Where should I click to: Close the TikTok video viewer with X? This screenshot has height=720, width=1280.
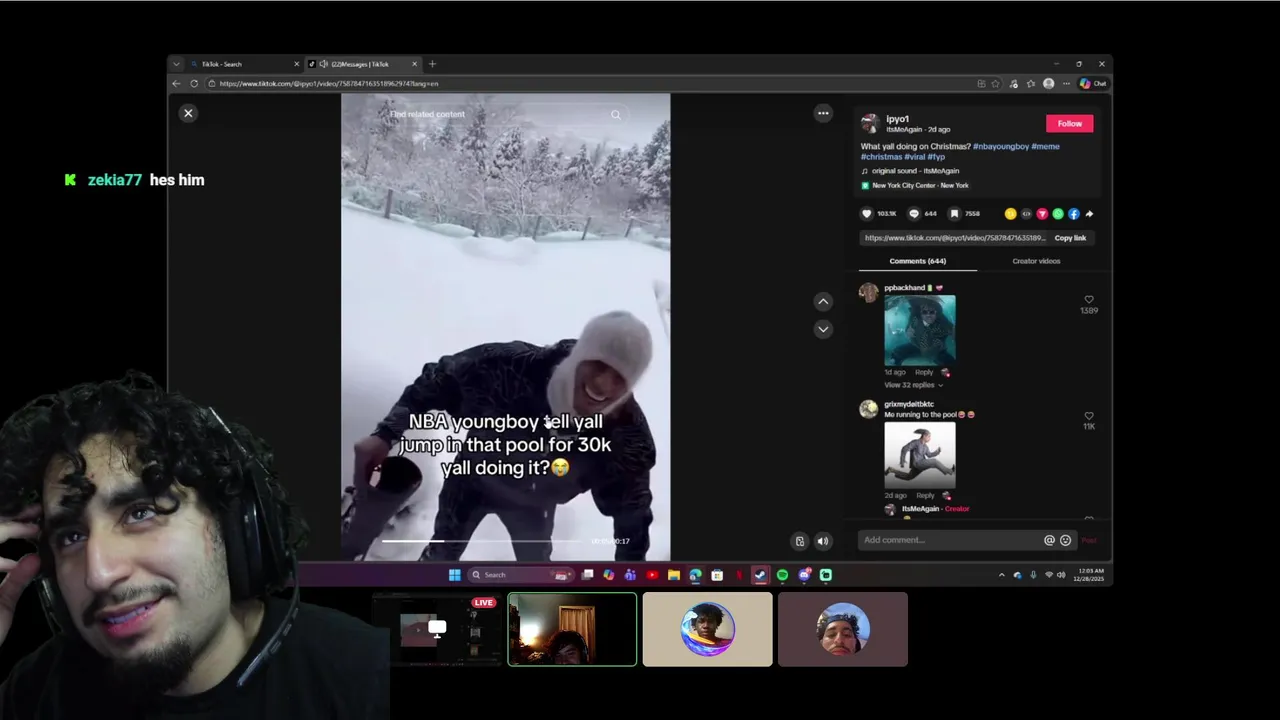pos(188,113)
